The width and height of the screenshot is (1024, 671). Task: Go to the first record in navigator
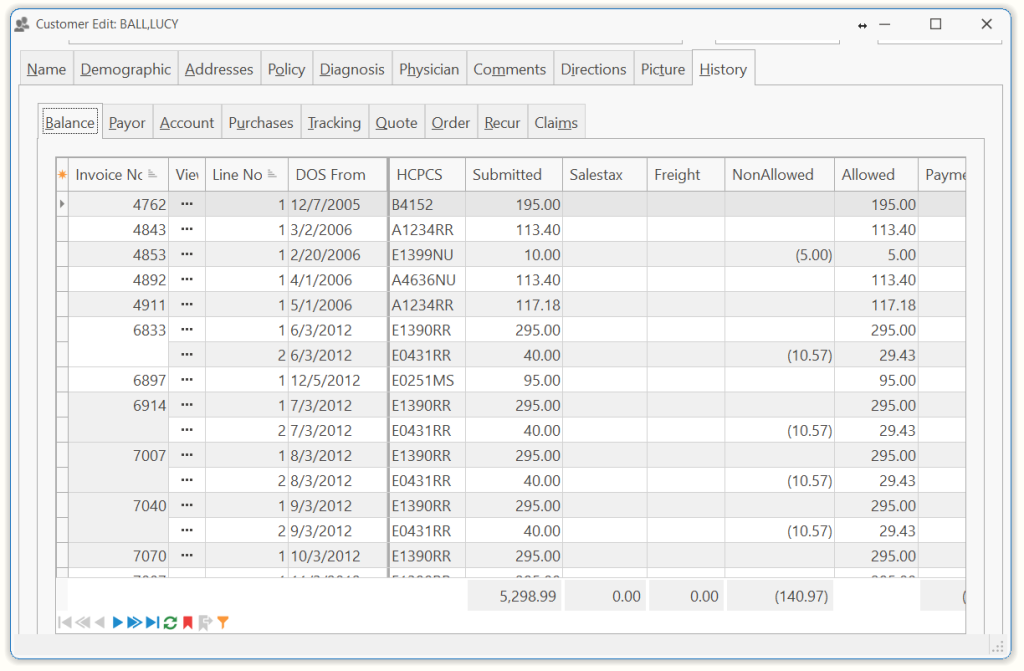[64, 622]
